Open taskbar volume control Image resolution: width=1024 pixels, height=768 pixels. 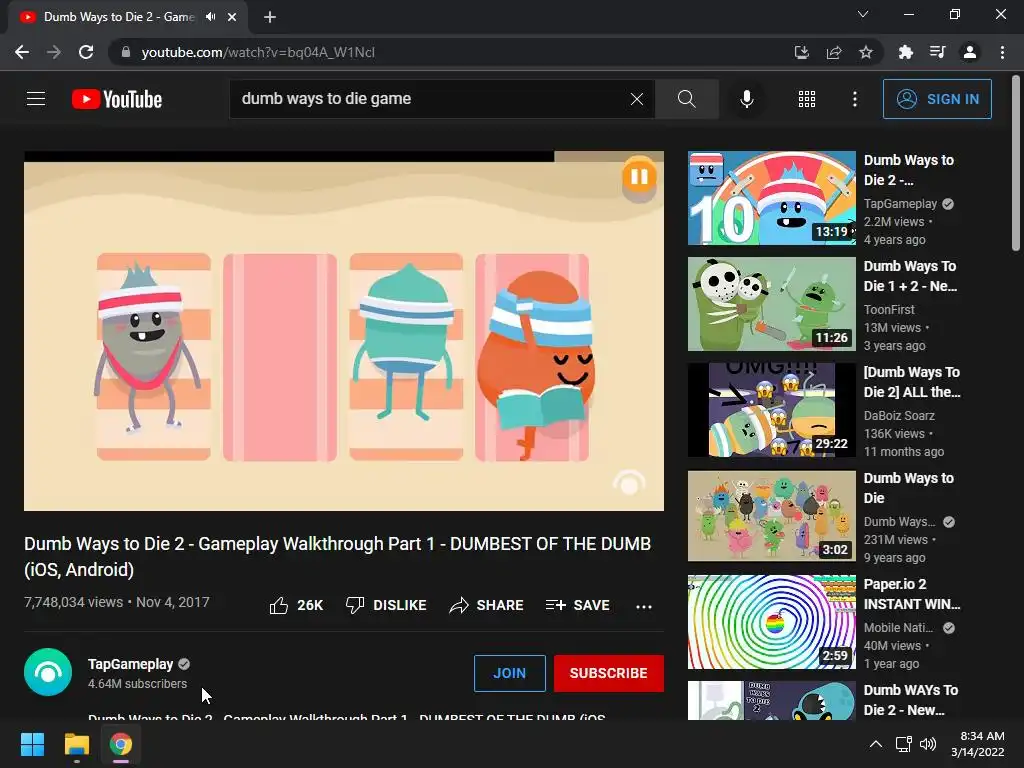(927, 744)
